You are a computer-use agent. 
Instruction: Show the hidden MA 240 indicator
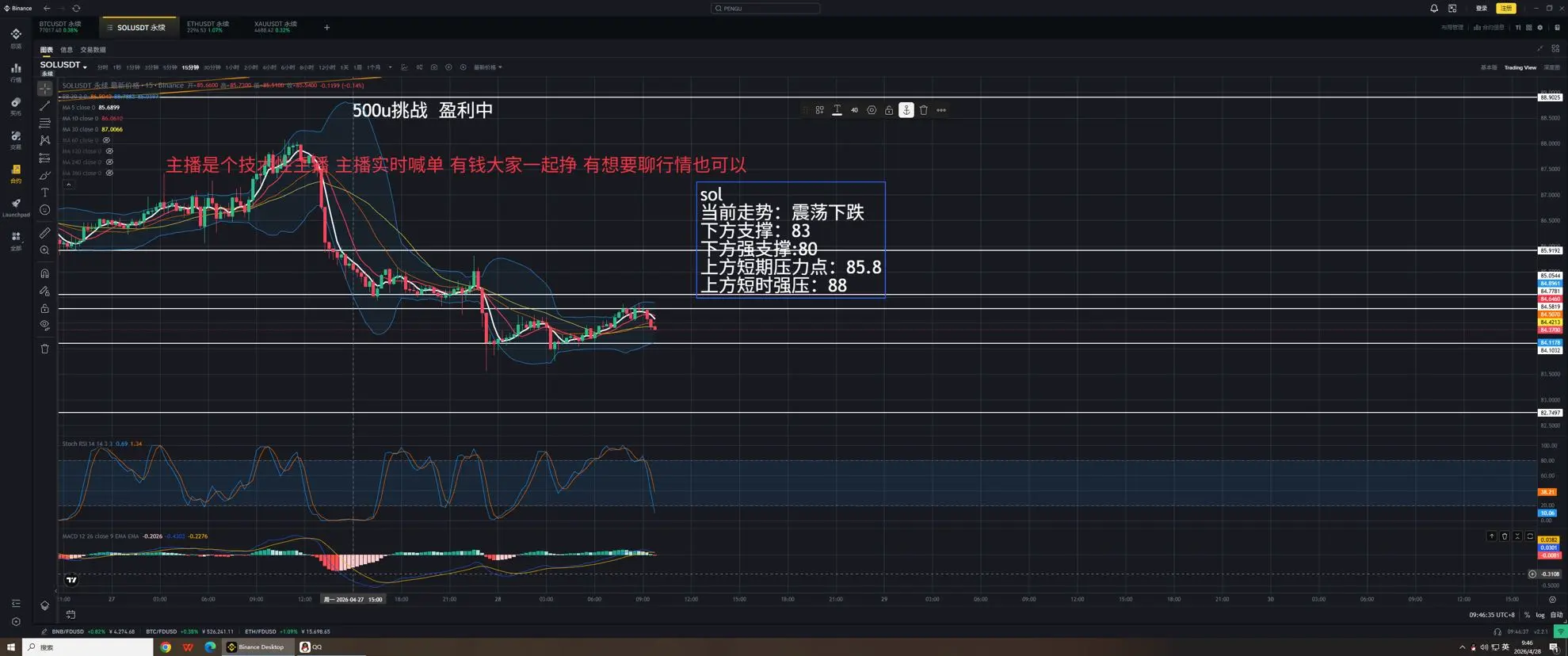pos(109,162)
